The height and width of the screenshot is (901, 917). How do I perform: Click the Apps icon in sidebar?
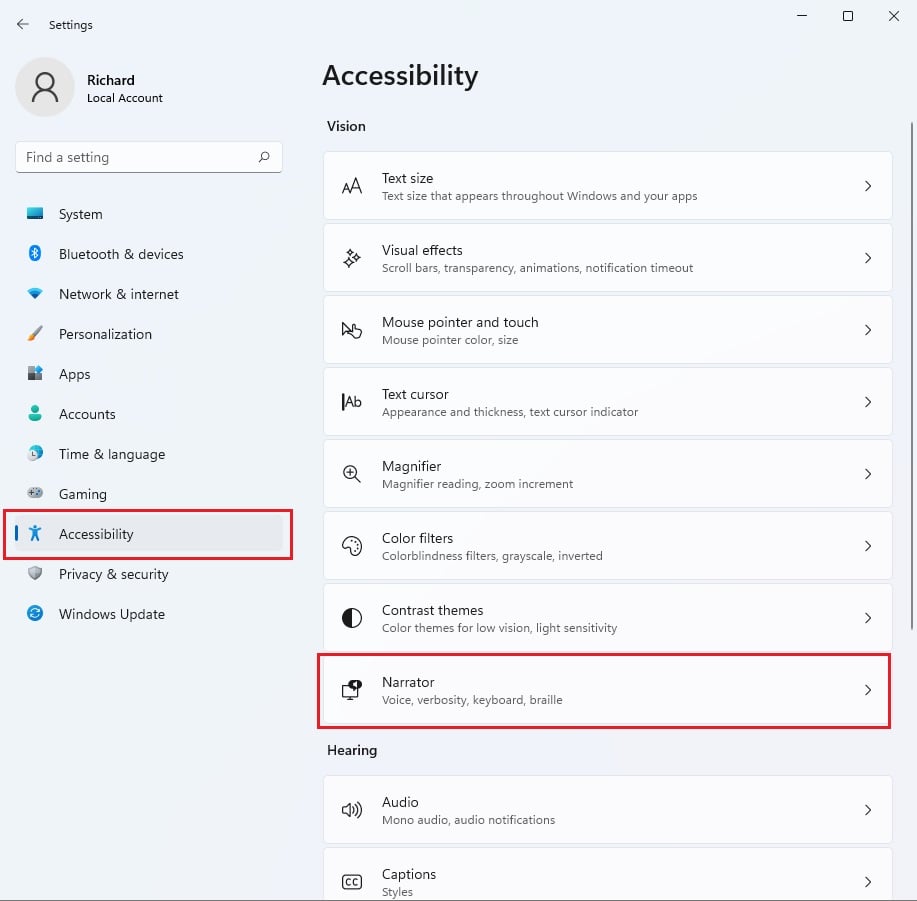tap(35, 373)
